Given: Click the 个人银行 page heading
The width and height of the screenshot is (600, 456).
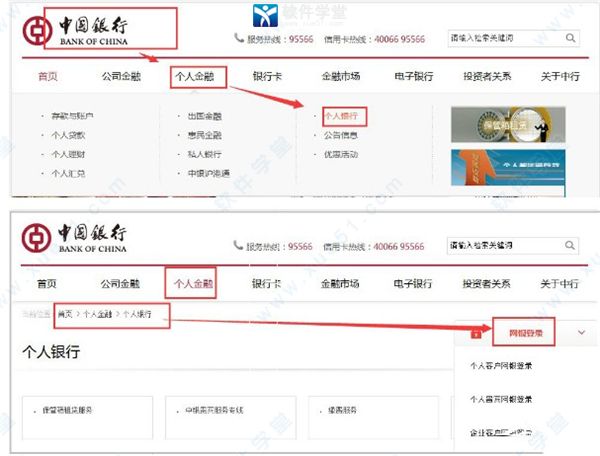Looking at the screenshot, I should pyautogui.click(x=51, y=352).
